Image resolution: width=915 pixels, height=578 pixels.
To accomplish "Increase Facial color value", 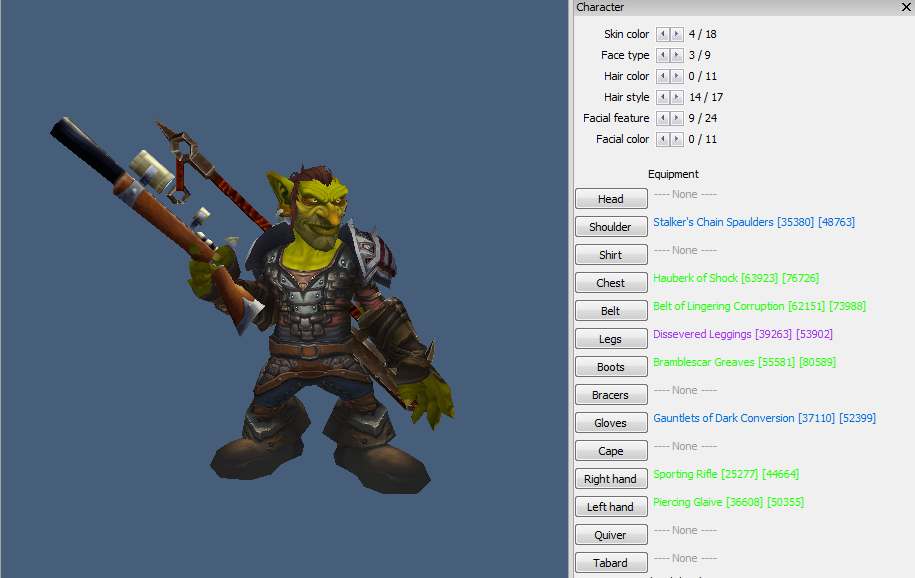I will [676, 140].
